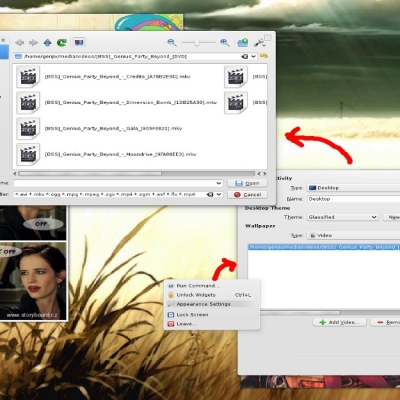
Task: Click the picture frame photo of dark-haired woman
Action: (x=33, y=281)
